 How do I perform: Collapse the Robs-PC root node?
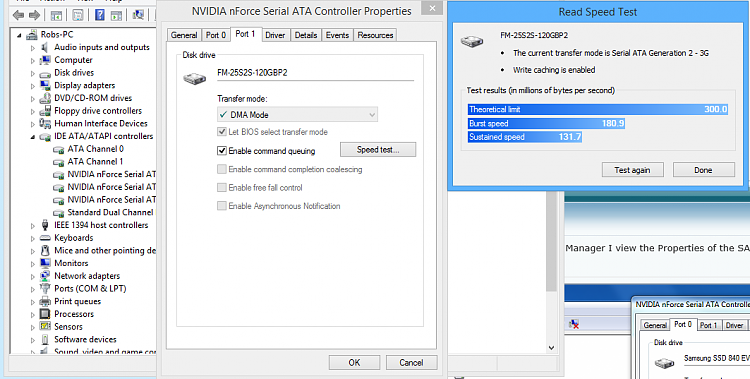click(20, 35)
